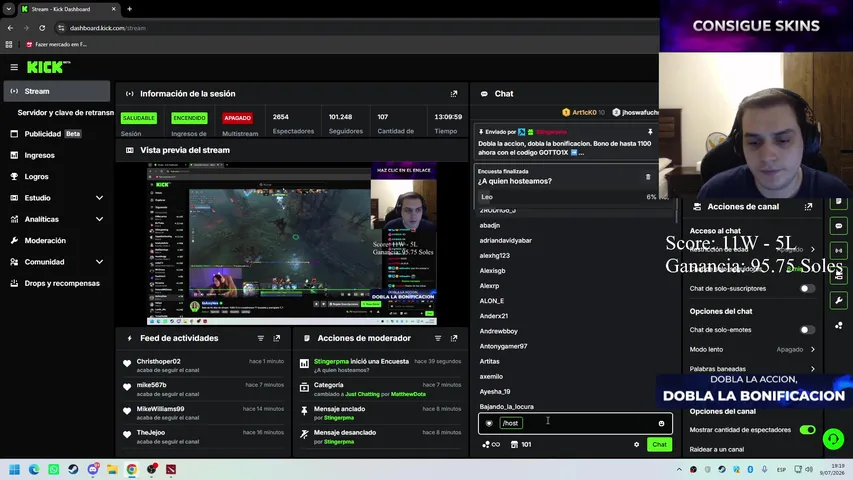
Task: Expand the Analíticas sidebar section
Action: pyautogui.click(x=100, y=219)
